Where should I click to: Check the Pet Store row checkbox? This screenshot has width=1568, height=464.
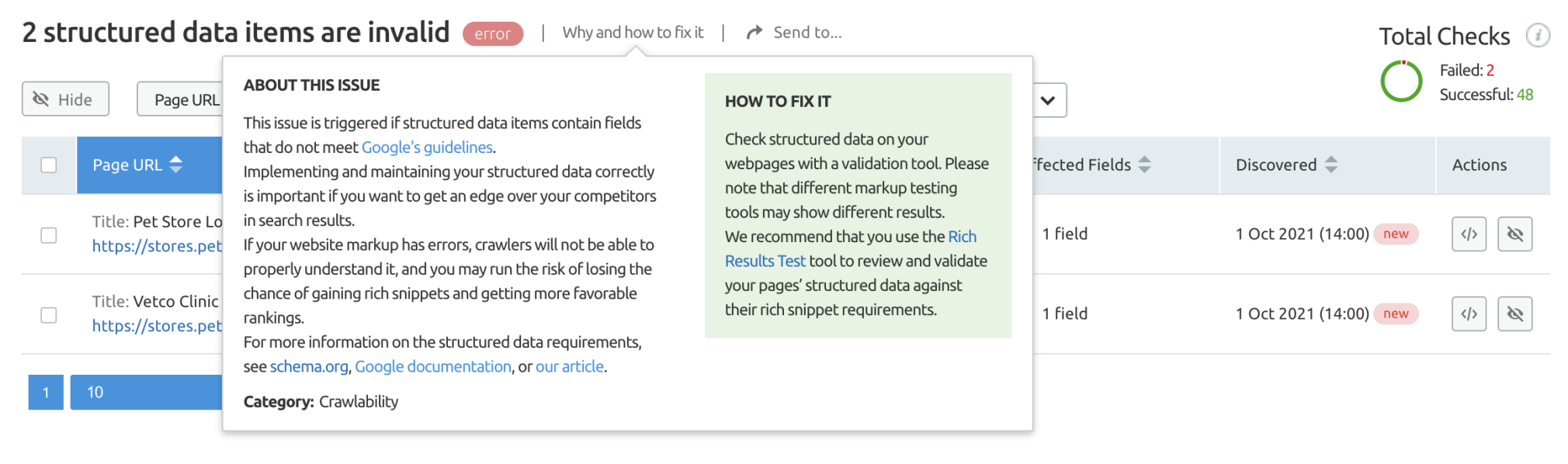click(49, 234)
